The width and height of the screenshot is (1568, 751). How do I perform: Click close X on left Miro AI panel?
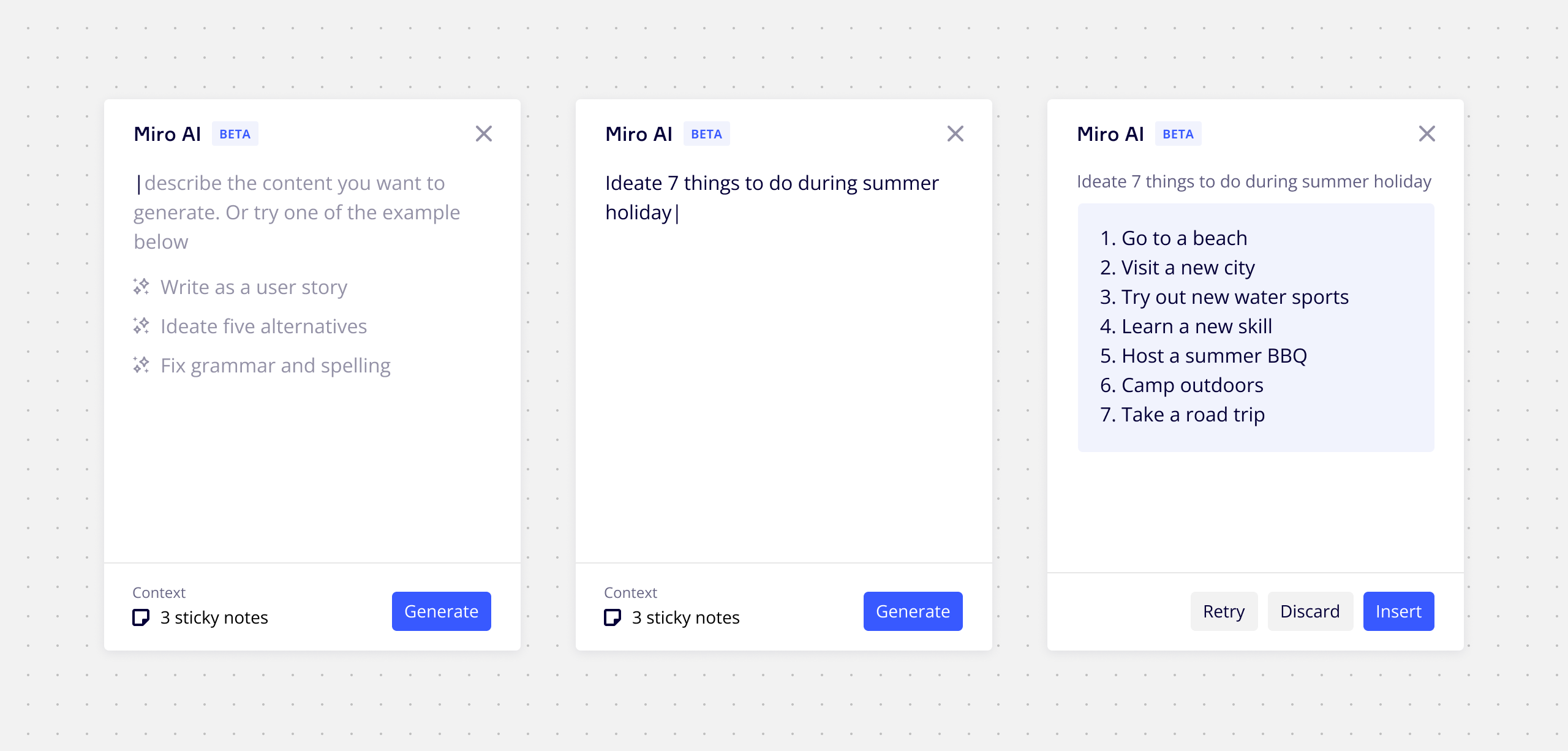(x=483, y=132)
